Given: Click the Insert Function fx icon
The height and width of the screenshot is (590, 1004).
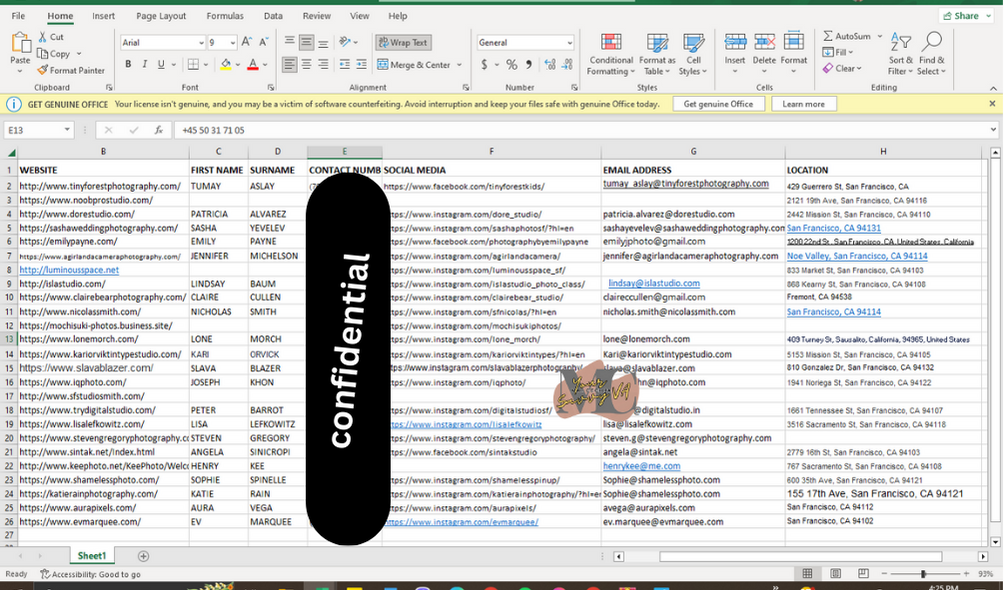Looking at the screenshot, I should tap(158, 130).
